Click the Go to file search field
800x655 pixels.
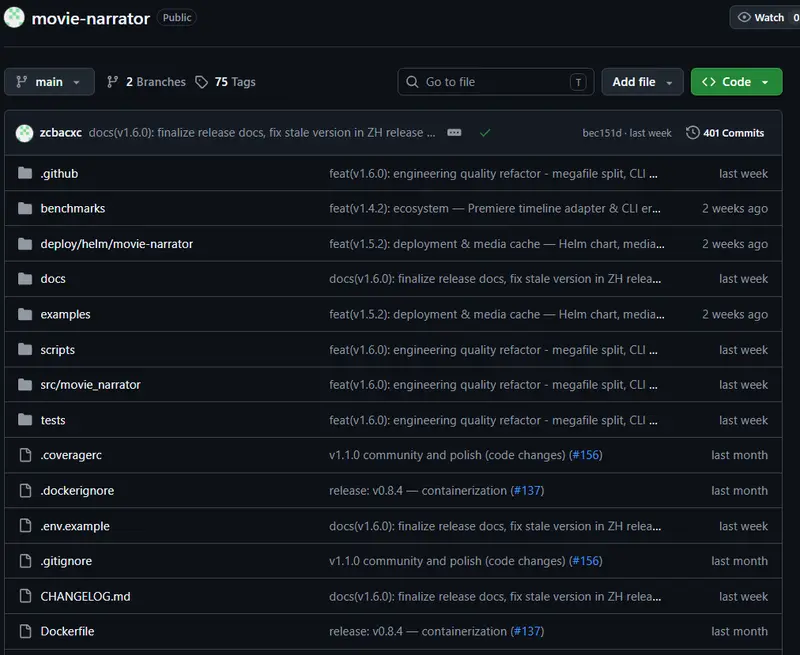(x=495, y=82)
